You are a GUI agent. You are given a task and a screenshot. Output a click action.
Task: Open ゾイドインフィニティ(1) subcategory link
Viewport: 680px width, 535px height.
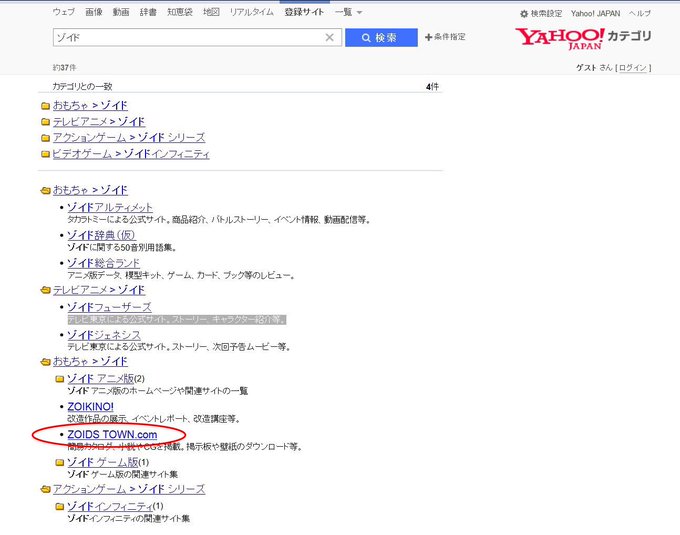(x=110, y=506)
